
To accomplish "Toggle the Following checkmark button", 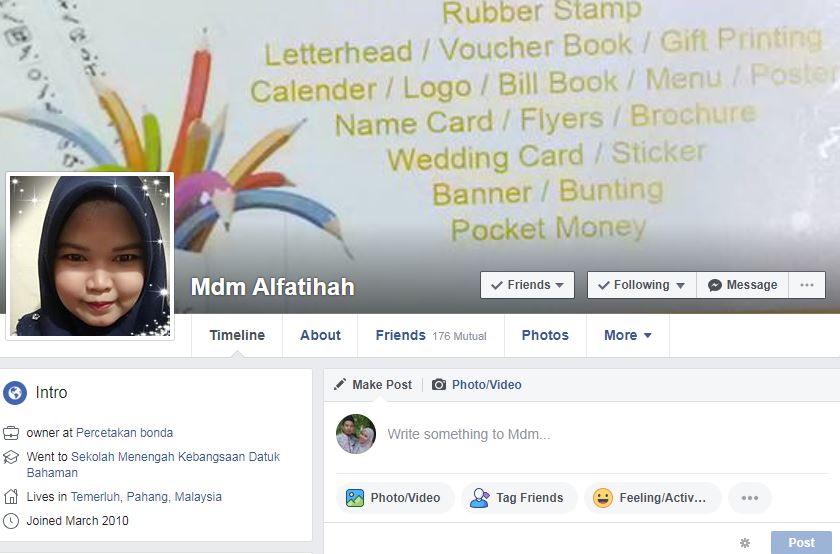I will (642, 285).
